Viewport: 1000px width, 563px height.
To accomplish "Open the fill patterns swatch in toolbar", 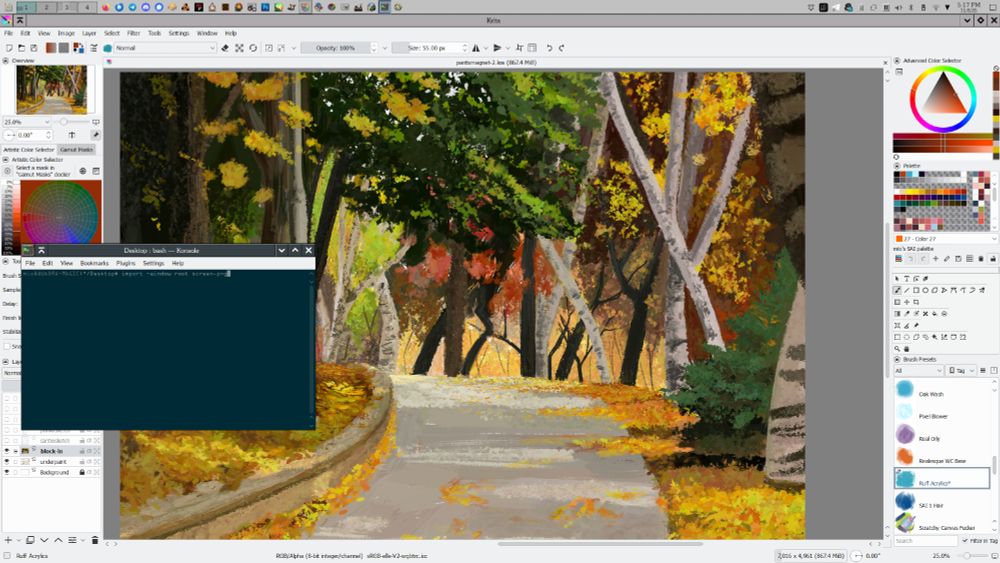I will (64, 48).
